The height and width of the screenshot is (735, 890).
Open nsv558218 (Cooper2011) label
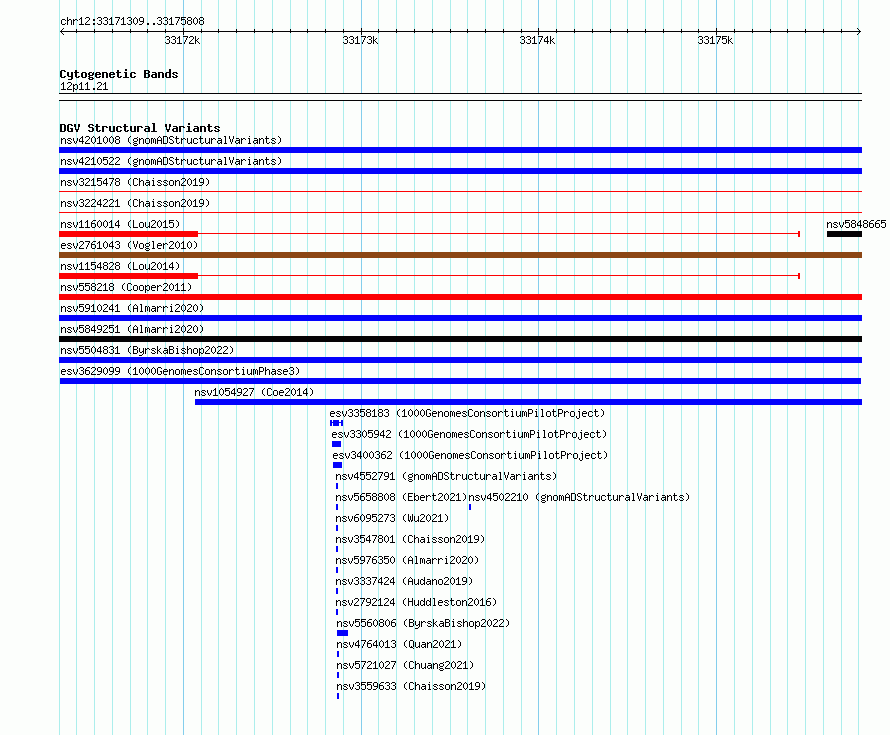pos(126,287)
